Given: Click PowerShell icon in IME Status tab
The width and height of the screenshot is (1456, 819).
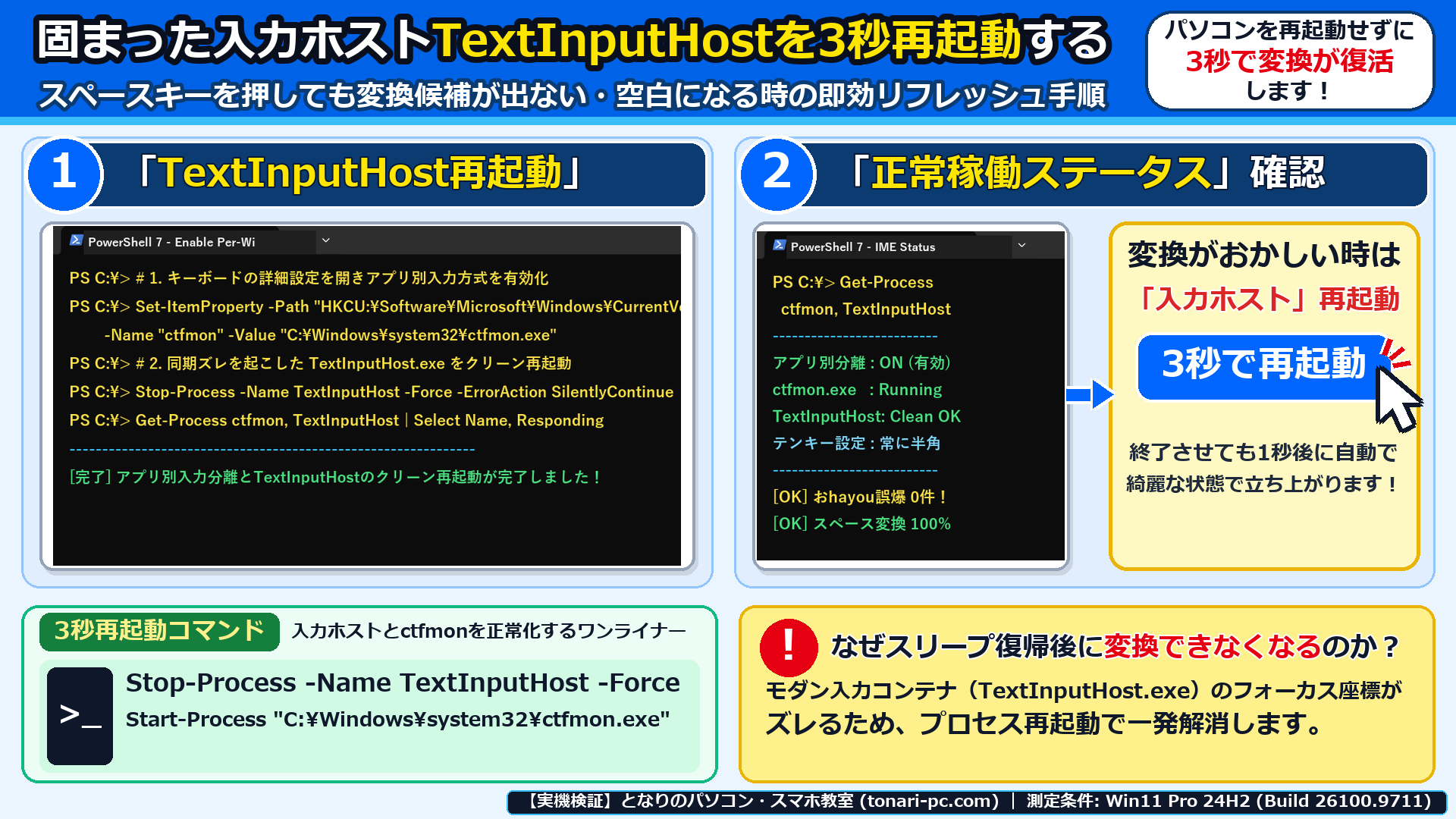Looking at the screenshot, I should (779, 245).
